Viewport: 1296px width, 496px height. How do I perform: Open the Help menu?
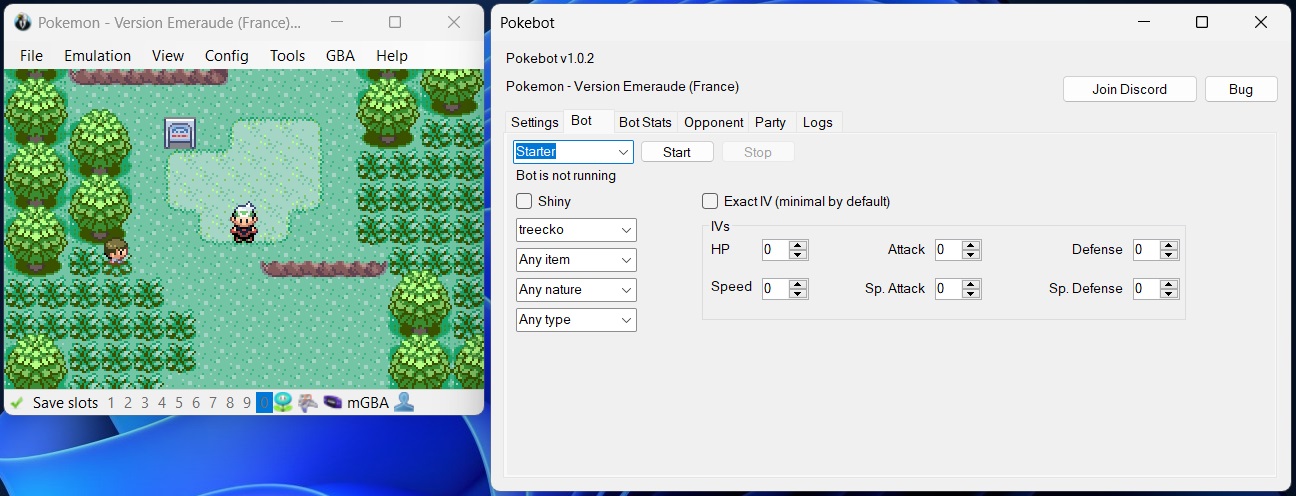pyautogui.click(x=392, y=56)
